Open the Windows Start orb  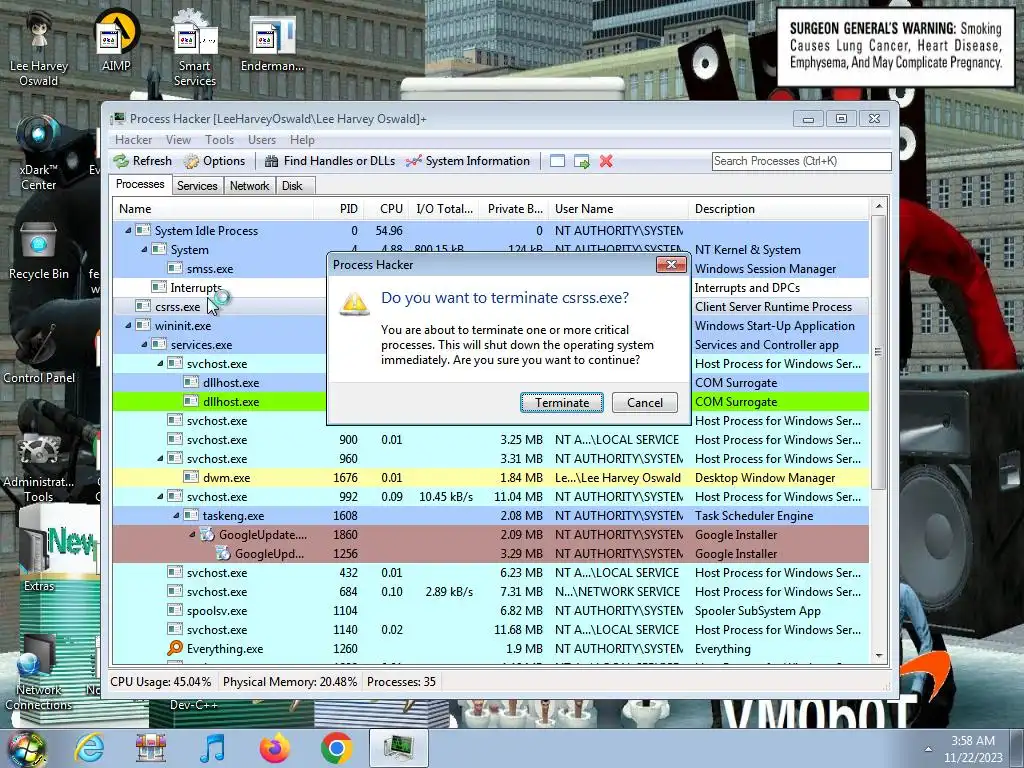26,749
